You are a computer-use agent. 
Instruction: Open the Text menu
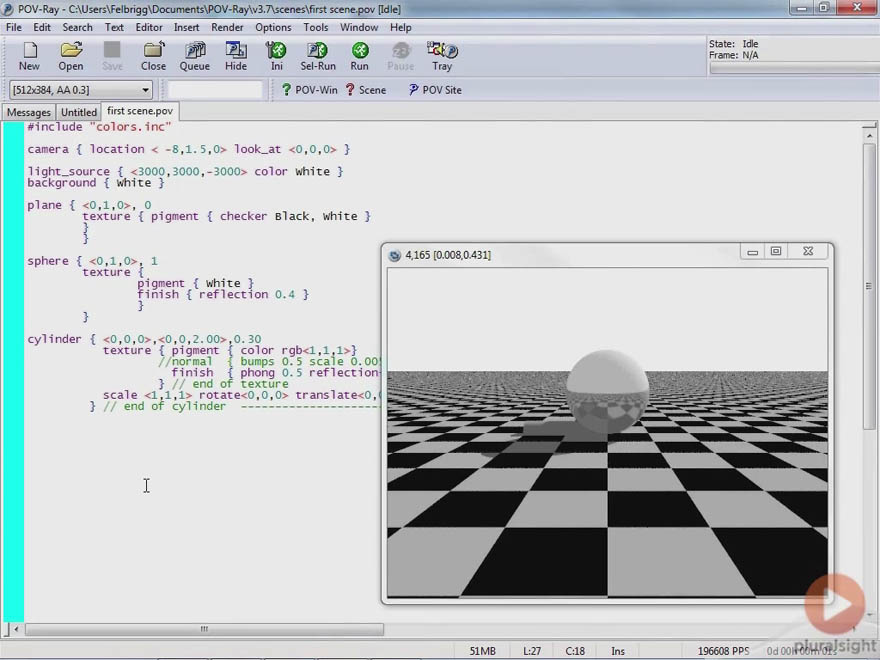coord(114,27)
